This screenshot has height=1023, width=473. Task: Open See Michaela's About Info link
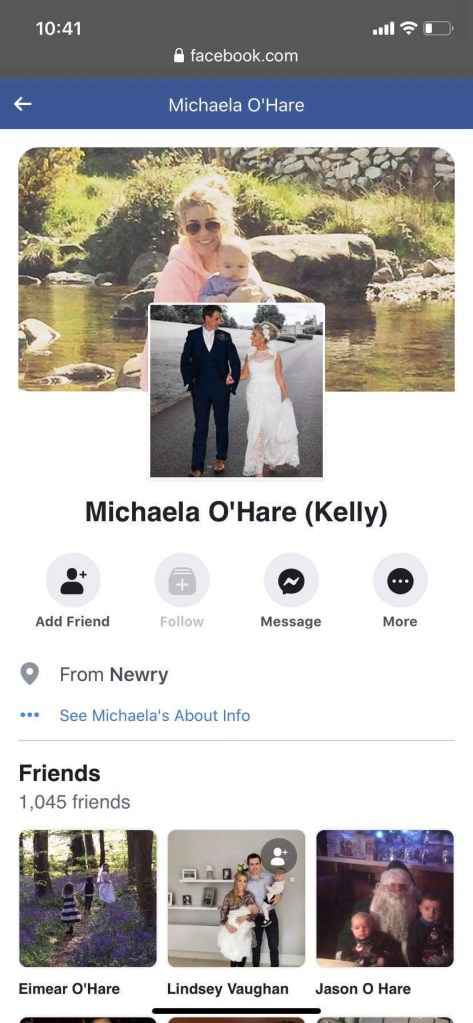pyautogui.click(x=155, y=716)
